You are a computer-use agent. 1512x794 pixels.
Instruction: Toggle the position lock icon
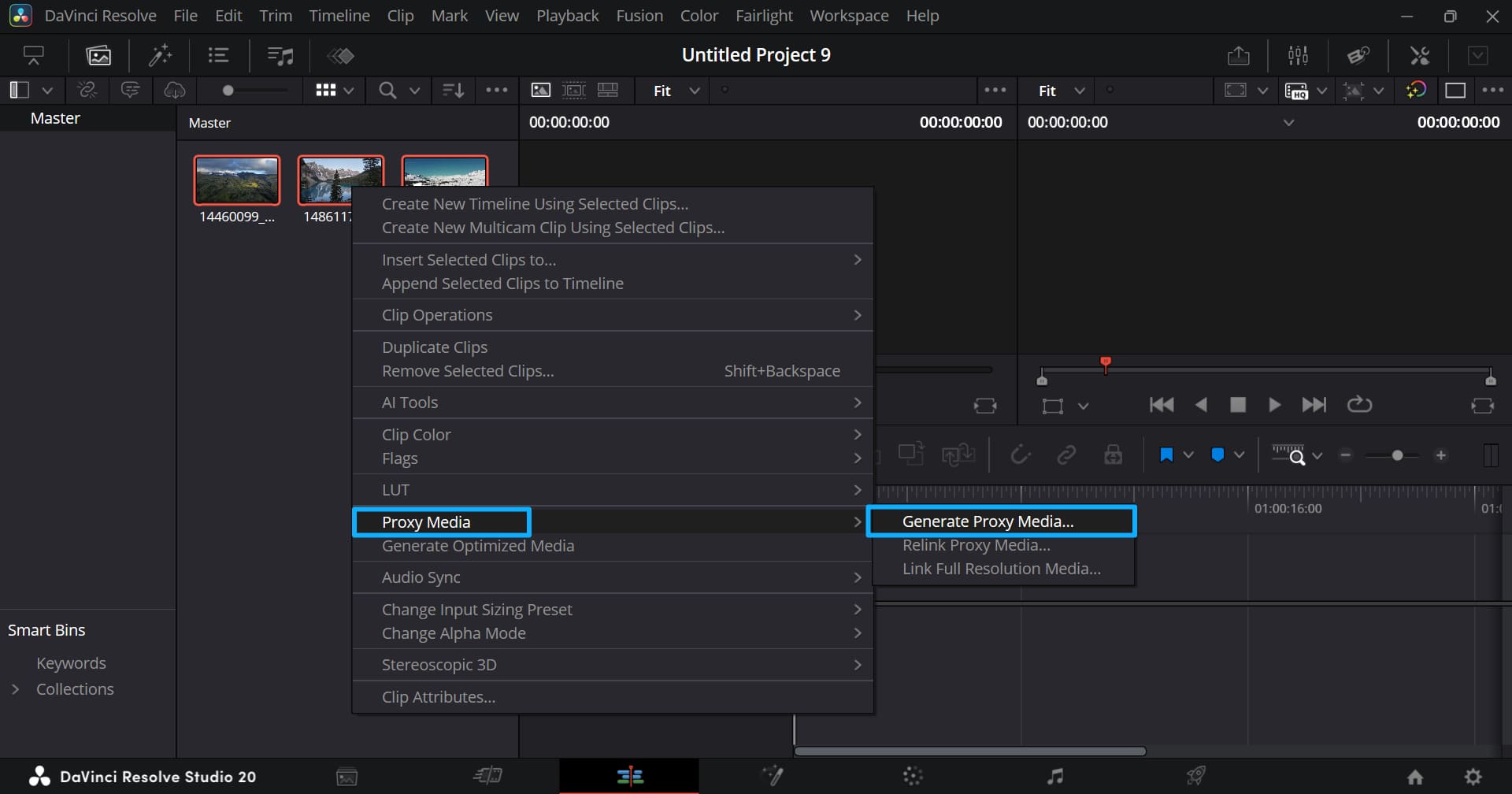(1113, 455)
